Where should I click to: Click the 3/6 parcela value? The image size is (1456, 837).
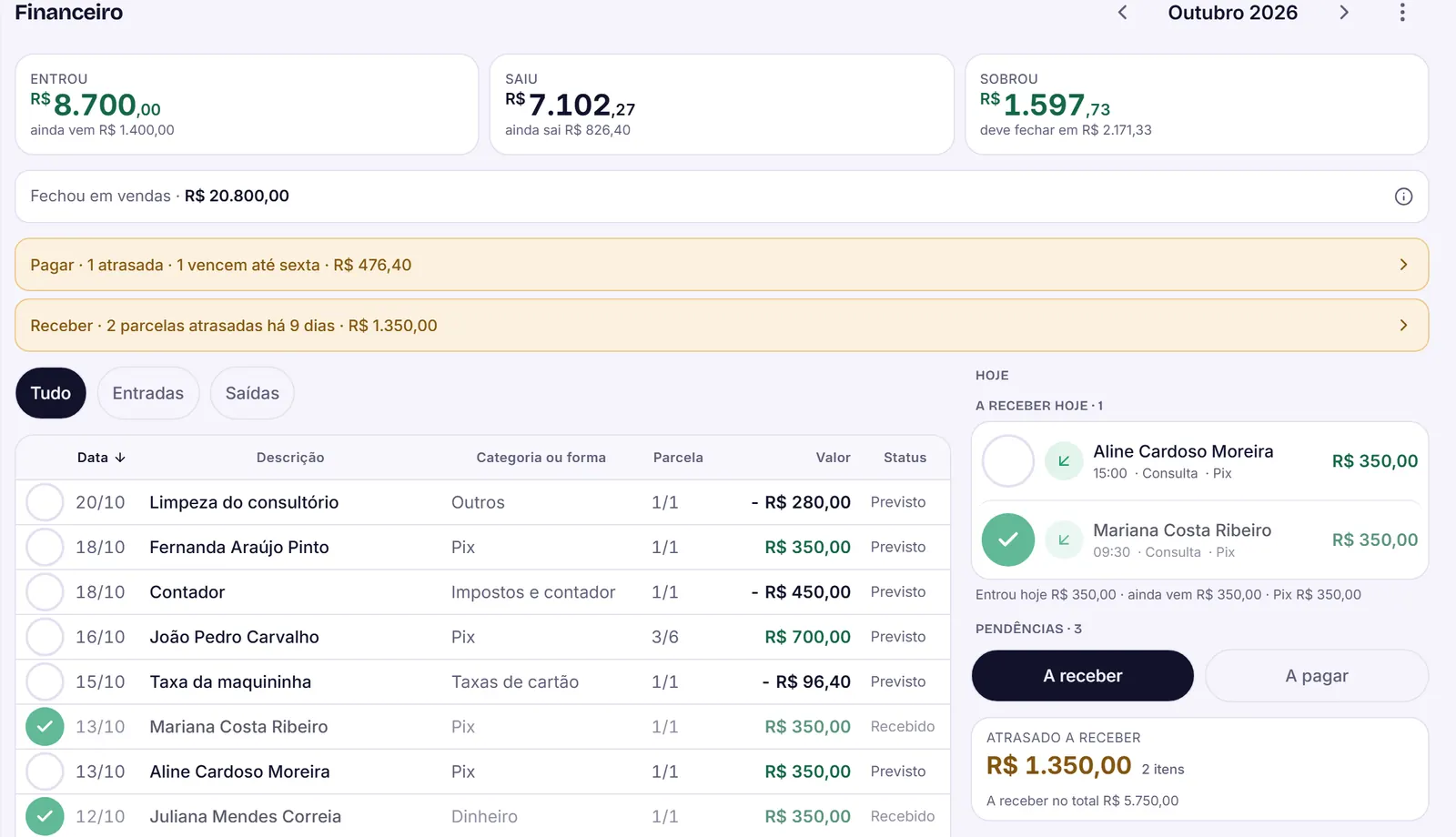pos(665,637)
